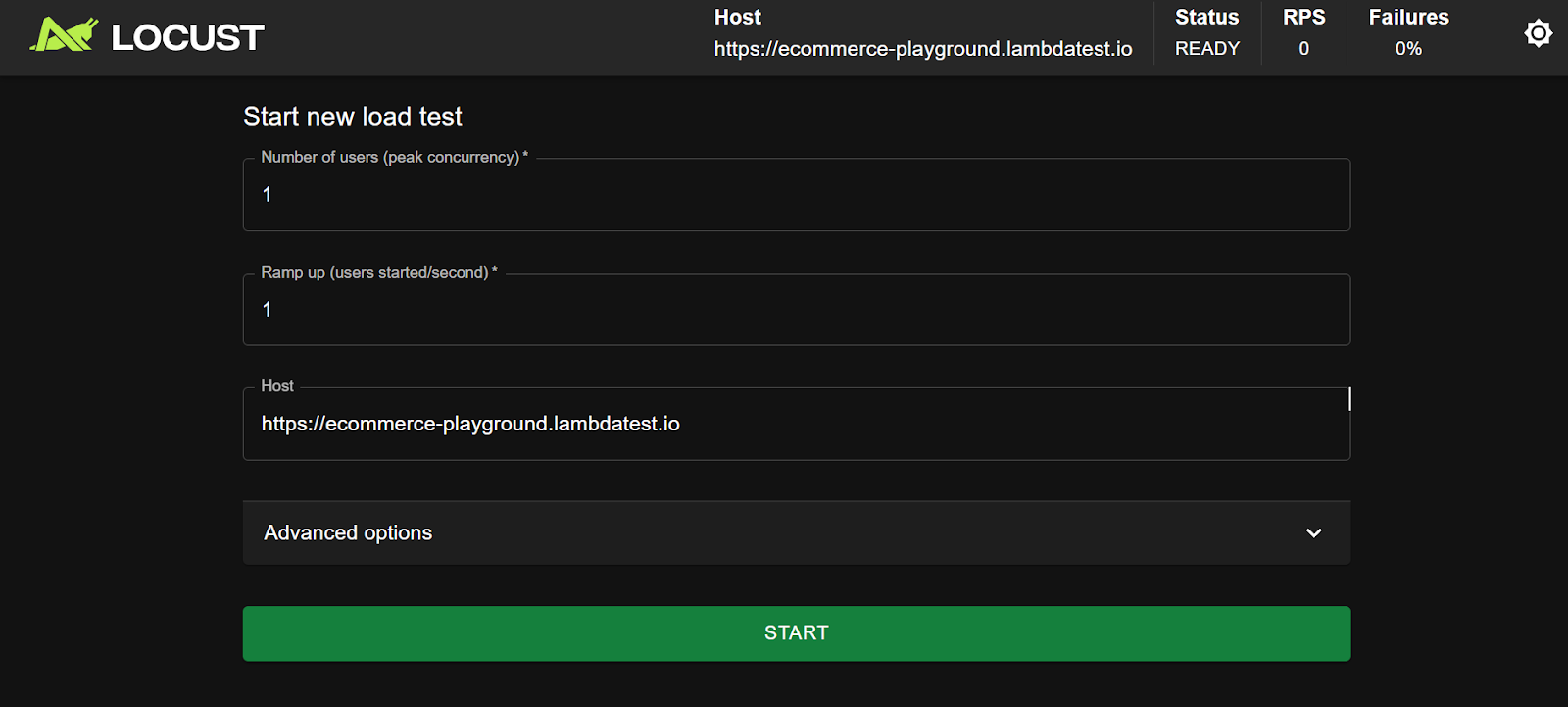Viewport: 1568px width, 707px height.
Task: Open the Advanced options section label
Action: [x=348, y=533]
